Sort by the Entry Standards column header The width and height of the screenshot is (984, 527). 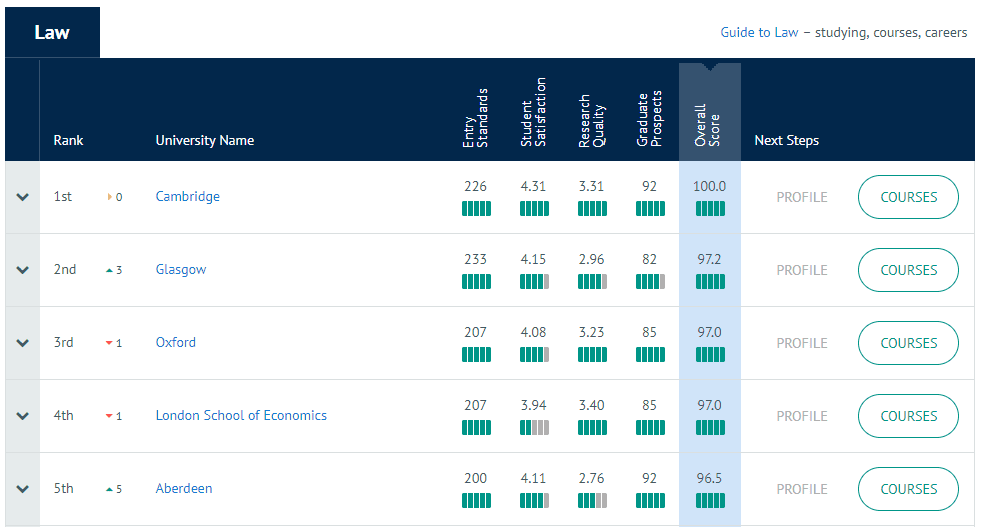pyautogui.click(x=475, y=118)
